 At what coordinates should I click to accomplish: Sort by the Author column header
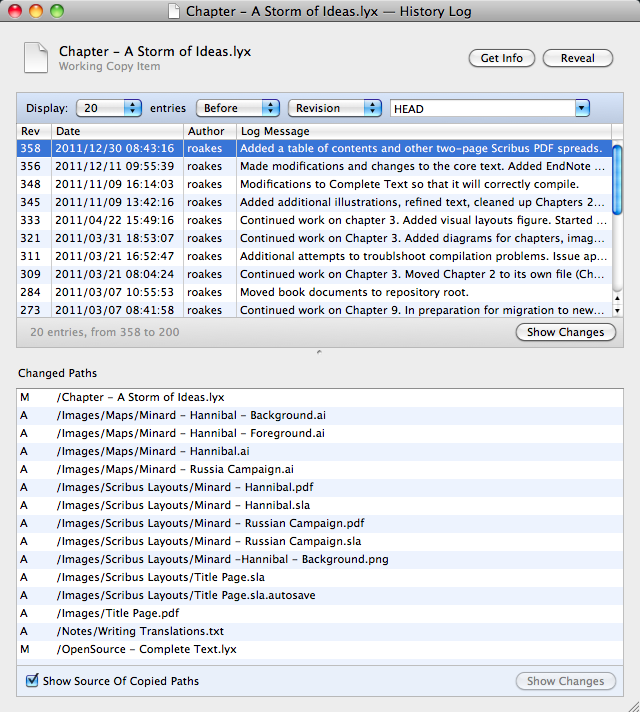pos(208,131)
